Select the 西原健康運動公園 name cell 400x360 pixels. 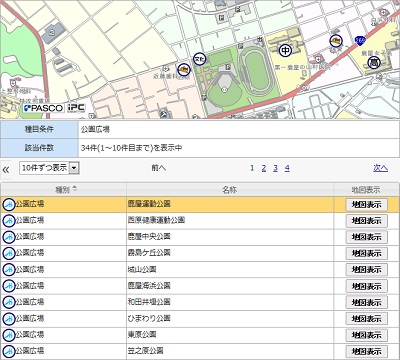(230, 221)
